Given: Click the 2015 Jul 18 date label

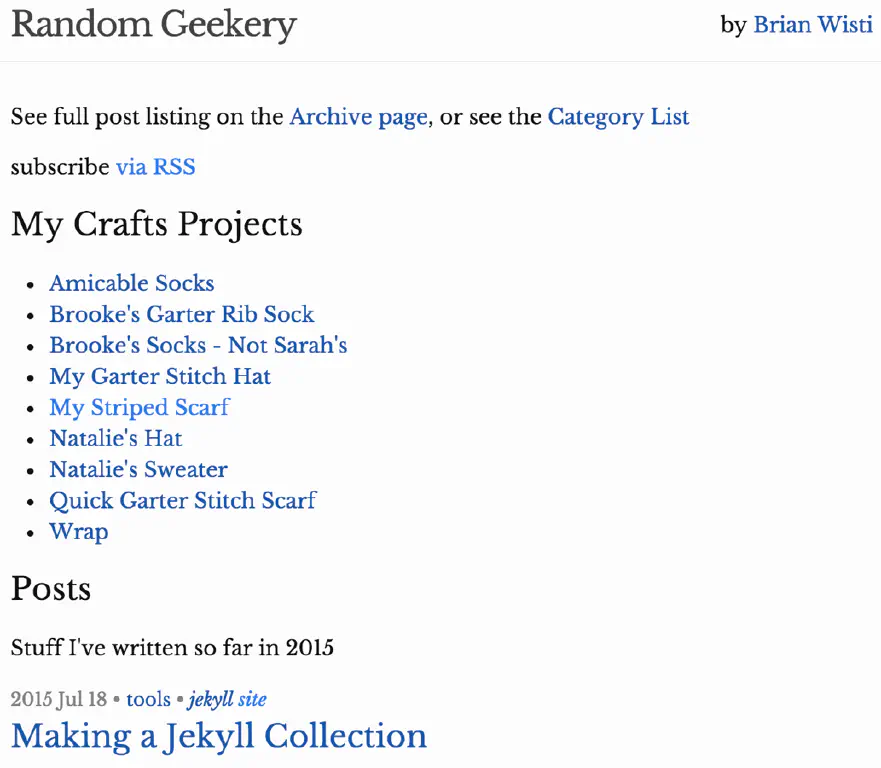Looking at the screenshot, I should click(x=58, y=699).
